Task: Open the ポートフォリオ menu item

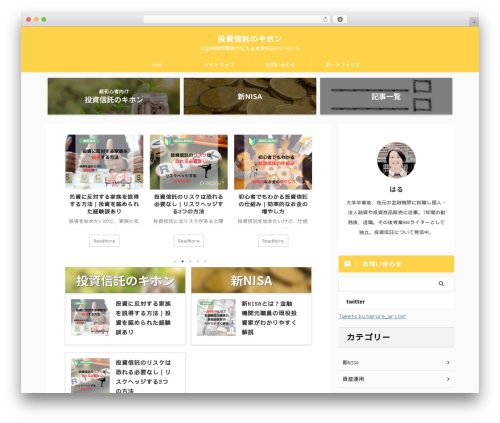Action: coord(342,65)
